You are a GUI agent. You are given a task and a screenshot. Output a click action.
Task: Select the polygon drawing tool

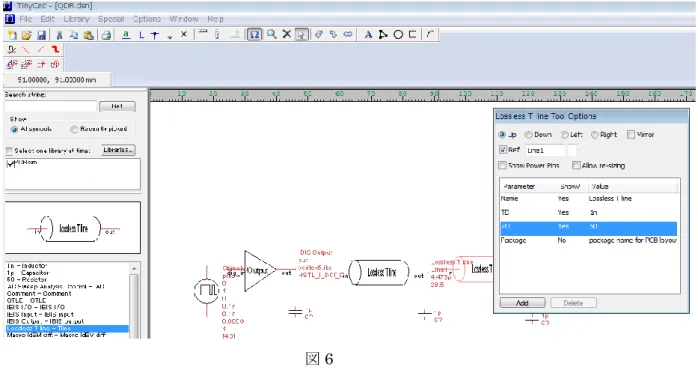click(x=383, y=35)
